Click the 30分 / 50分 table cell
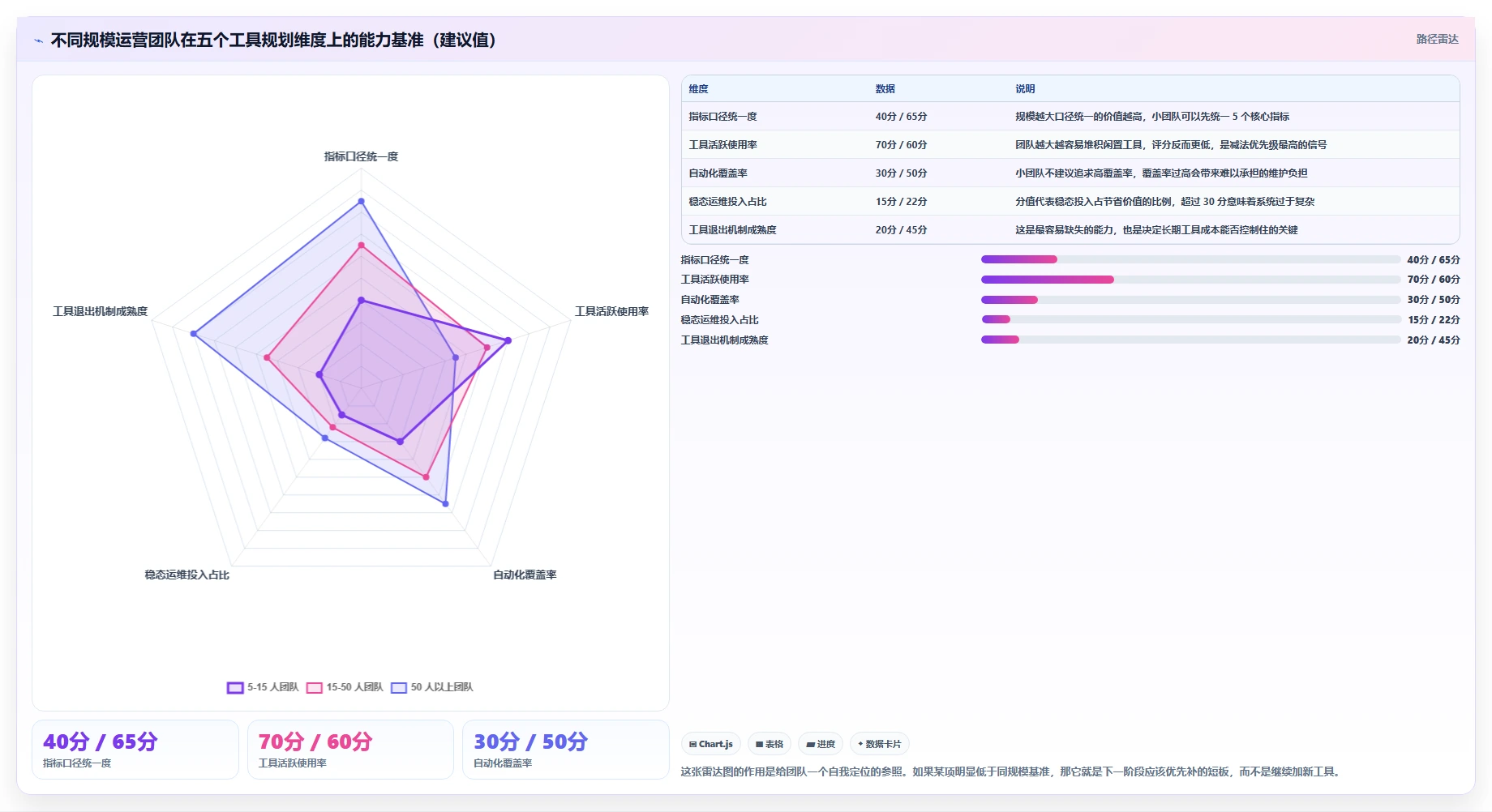The height and width of the screenshot is (812, 1492). pyautogui.click(x=901, y=173)
